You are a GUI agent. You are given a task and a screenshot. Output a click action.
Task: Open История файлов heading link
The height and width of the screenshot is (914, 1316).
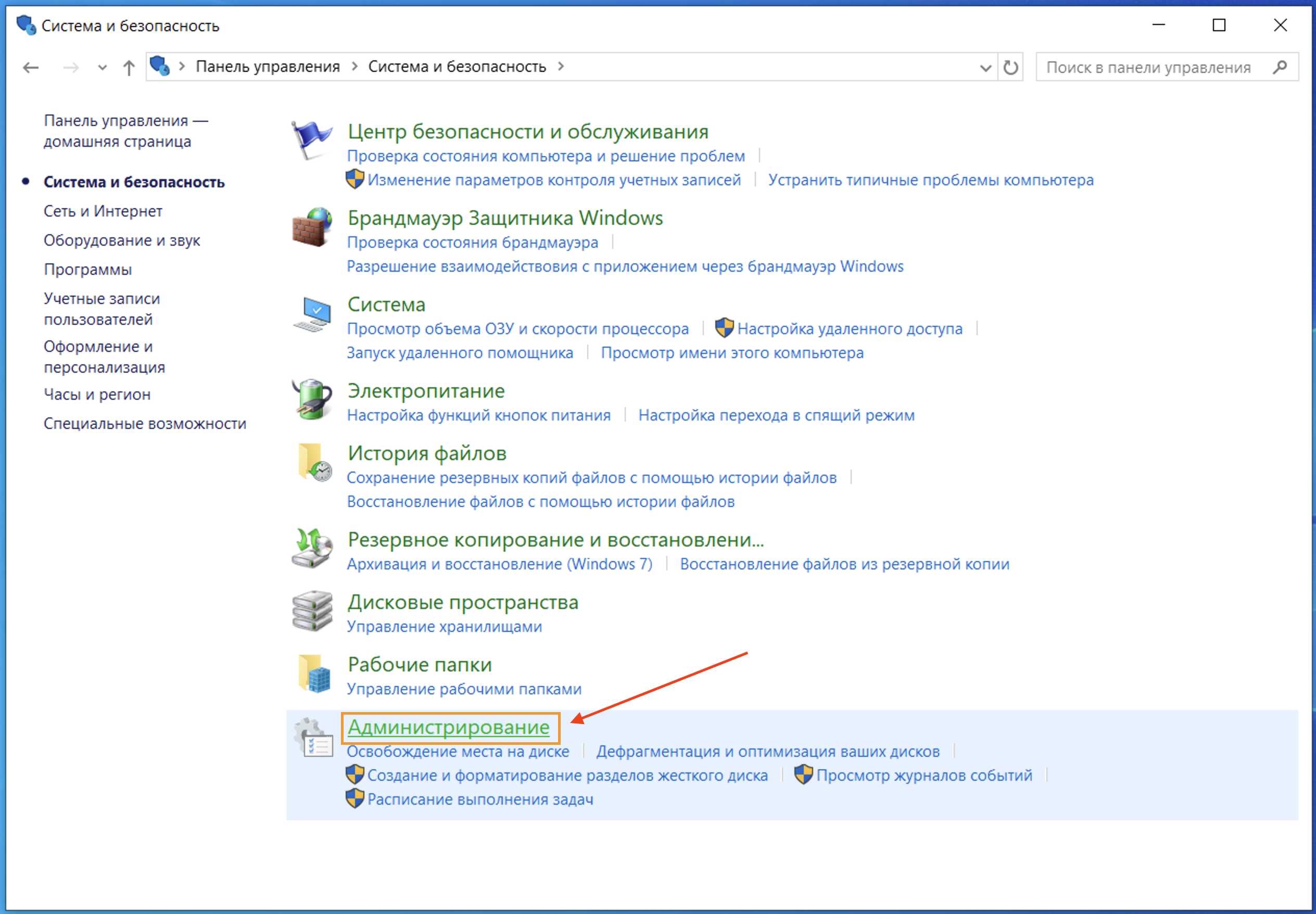pyautogui.click(x=427, y=453)
